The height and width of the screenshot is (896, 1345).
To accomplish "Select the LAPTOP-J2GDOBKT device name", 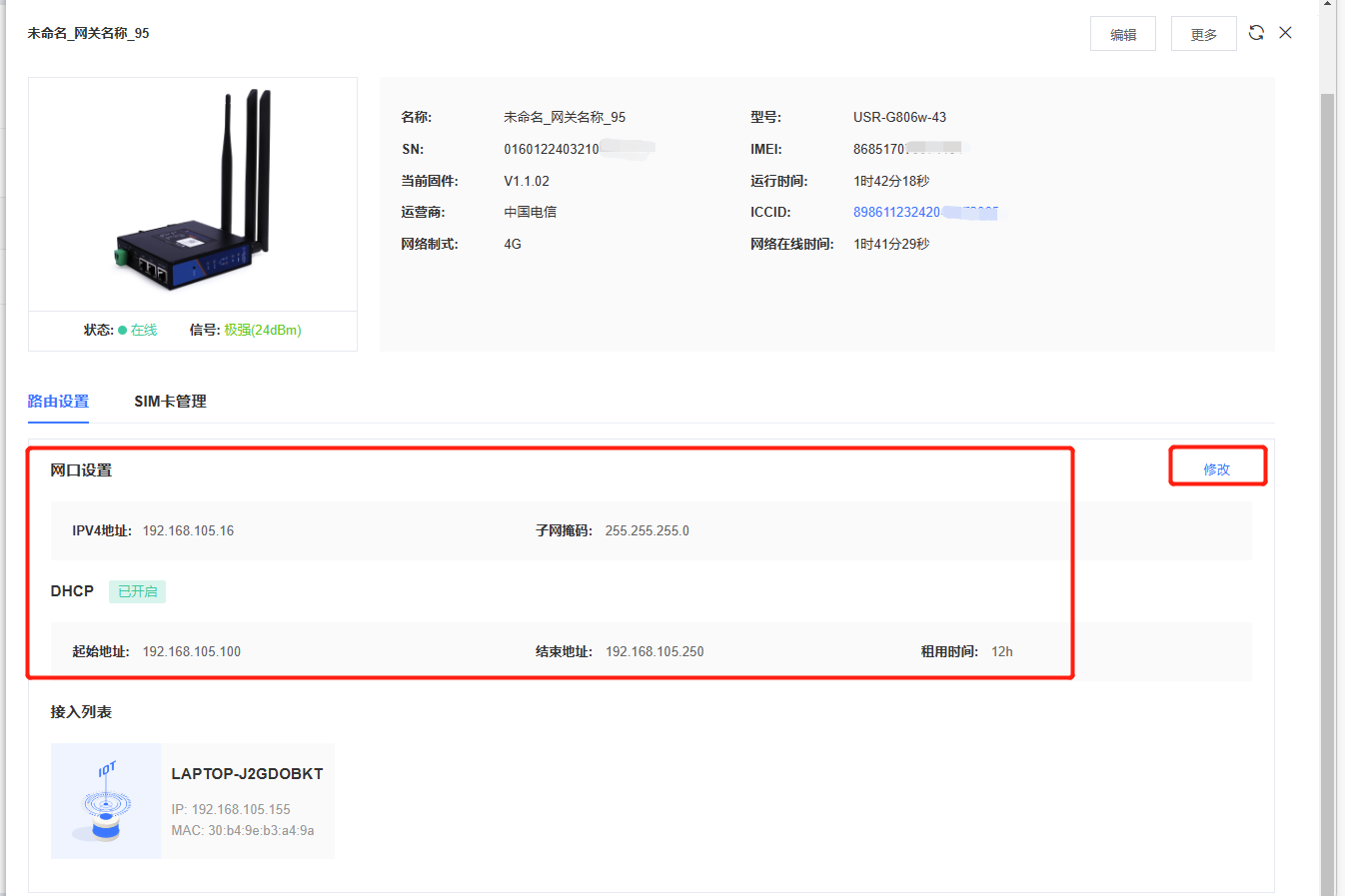I will 247,774.
